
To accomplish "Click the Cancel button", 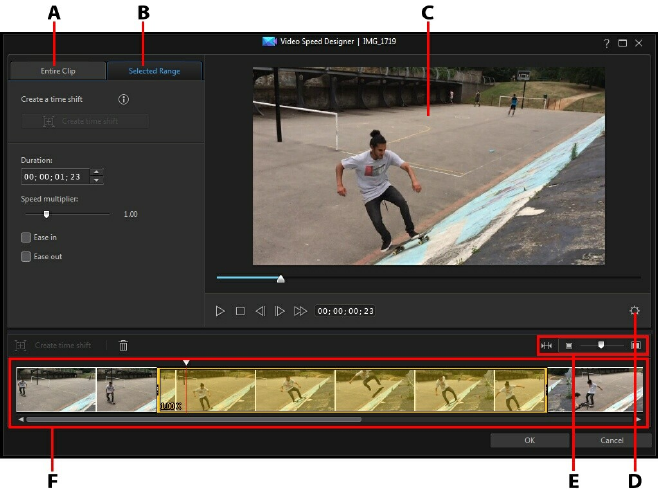I will click(x=612, y=440).
